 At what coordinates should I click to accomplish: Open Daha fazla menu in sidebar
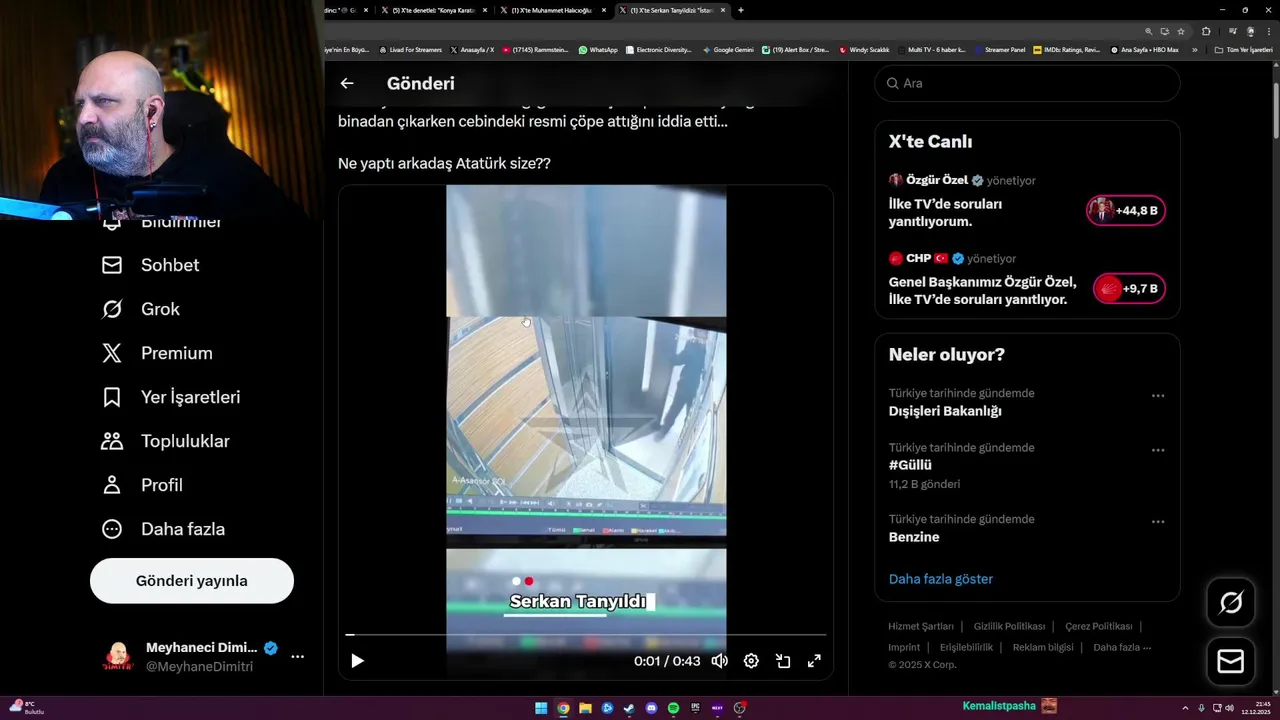[163, 529]
